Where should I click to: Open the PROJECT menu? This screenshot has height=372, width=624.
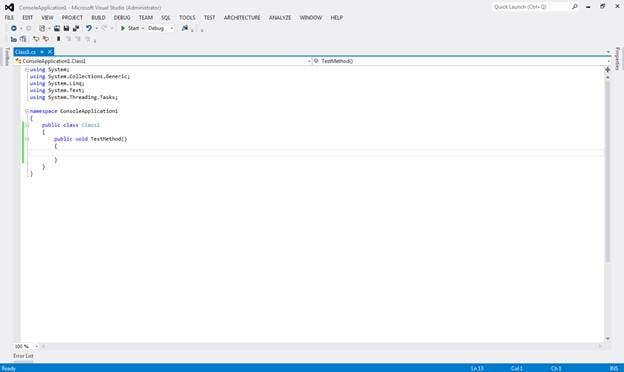click(72, 18)
